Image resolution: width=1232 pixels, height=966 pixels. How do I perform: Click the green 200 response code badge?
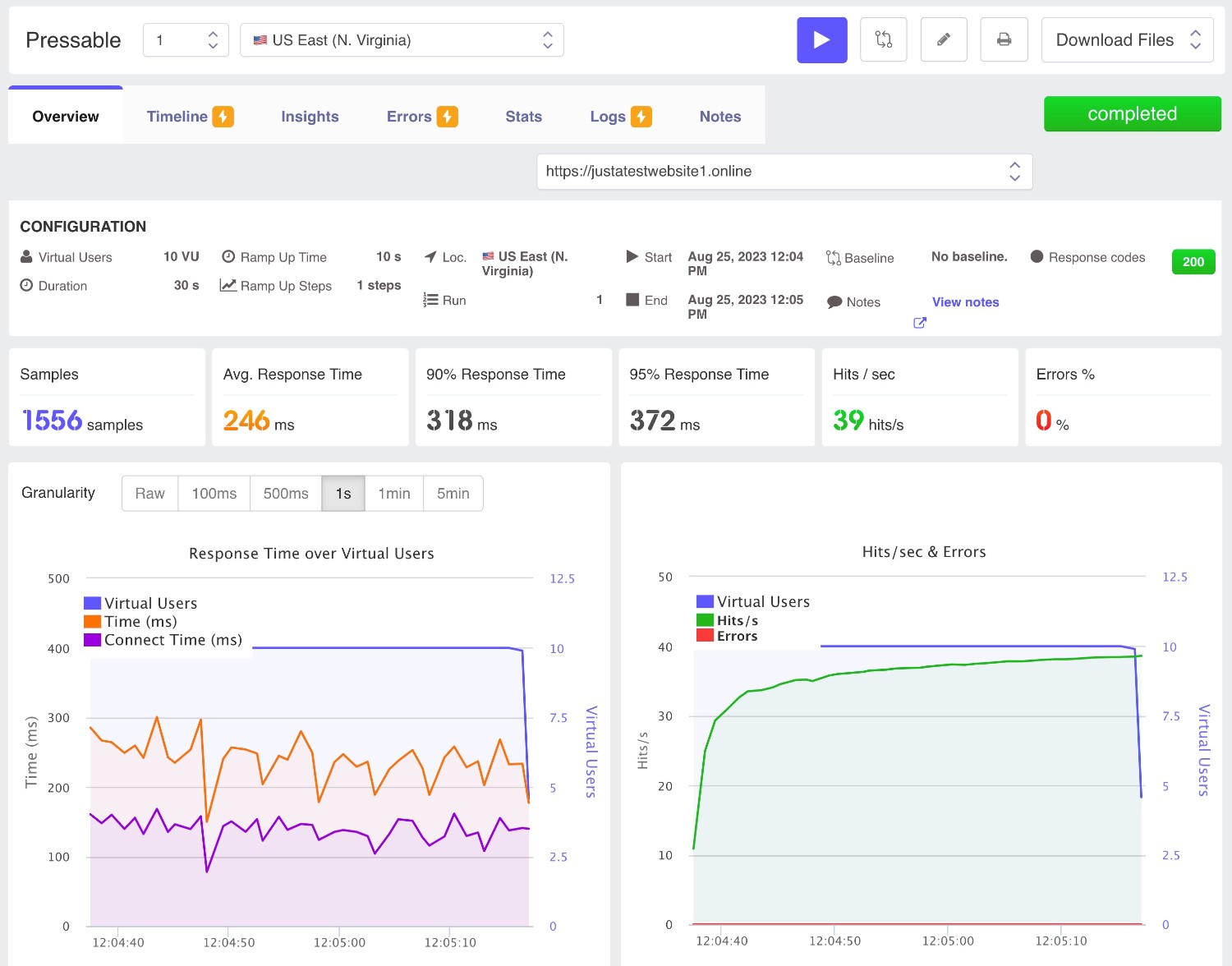[x=1193, y=261]
